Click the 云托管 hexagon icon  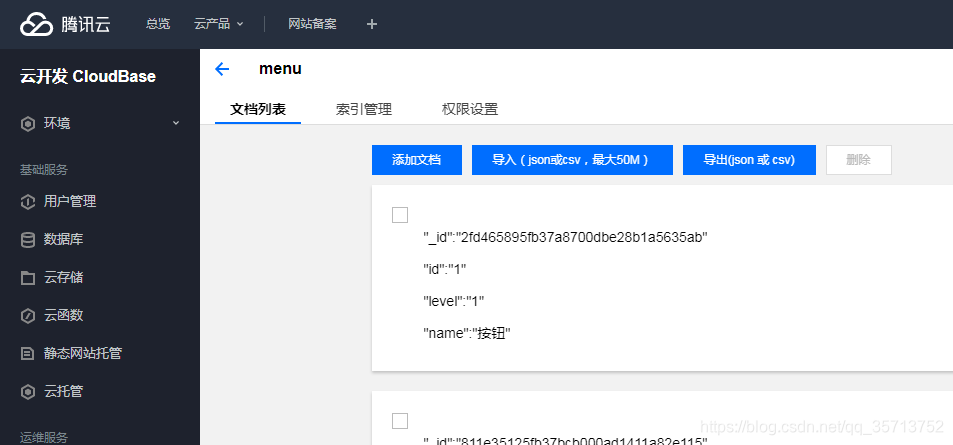click(28, 392)
